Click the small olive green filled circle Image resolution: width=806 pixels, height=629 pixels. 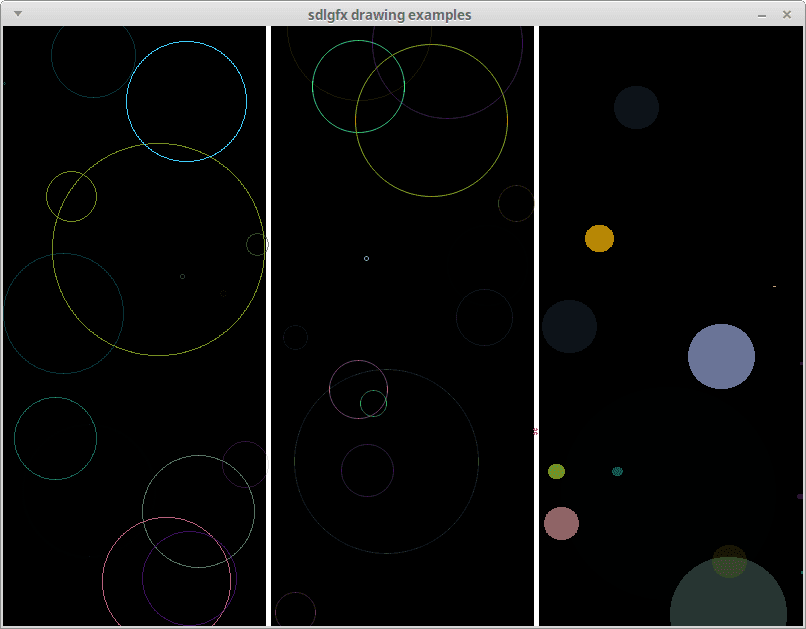[557, 471]
